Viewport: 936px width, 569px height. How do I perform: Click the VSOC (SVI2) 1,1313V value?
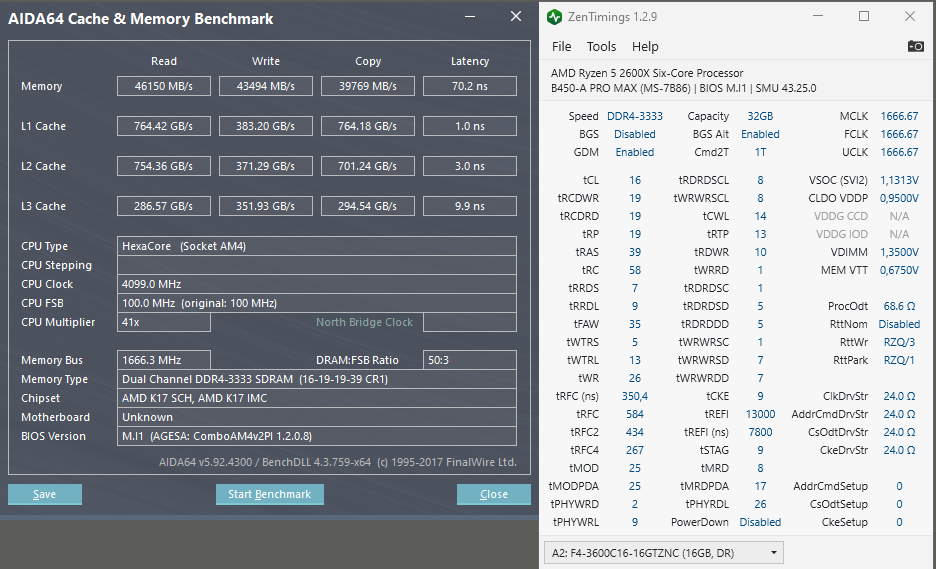click(899, 180)
